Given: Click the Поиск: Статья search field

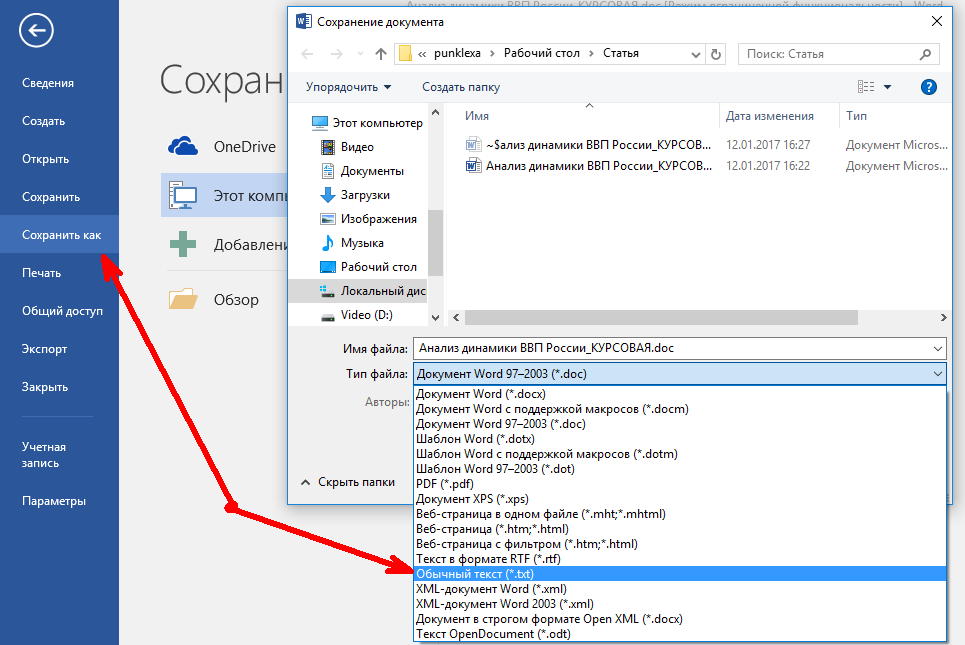Looking at the screenshot, I should click(840, 53).
